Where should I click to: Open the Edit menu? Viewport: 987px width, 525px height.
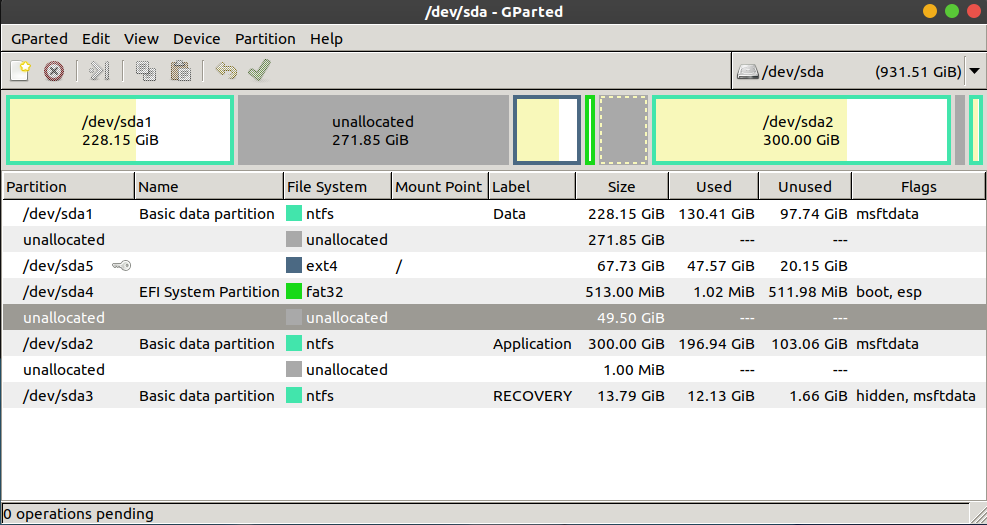pyautogui.click(x=96, y=39)
